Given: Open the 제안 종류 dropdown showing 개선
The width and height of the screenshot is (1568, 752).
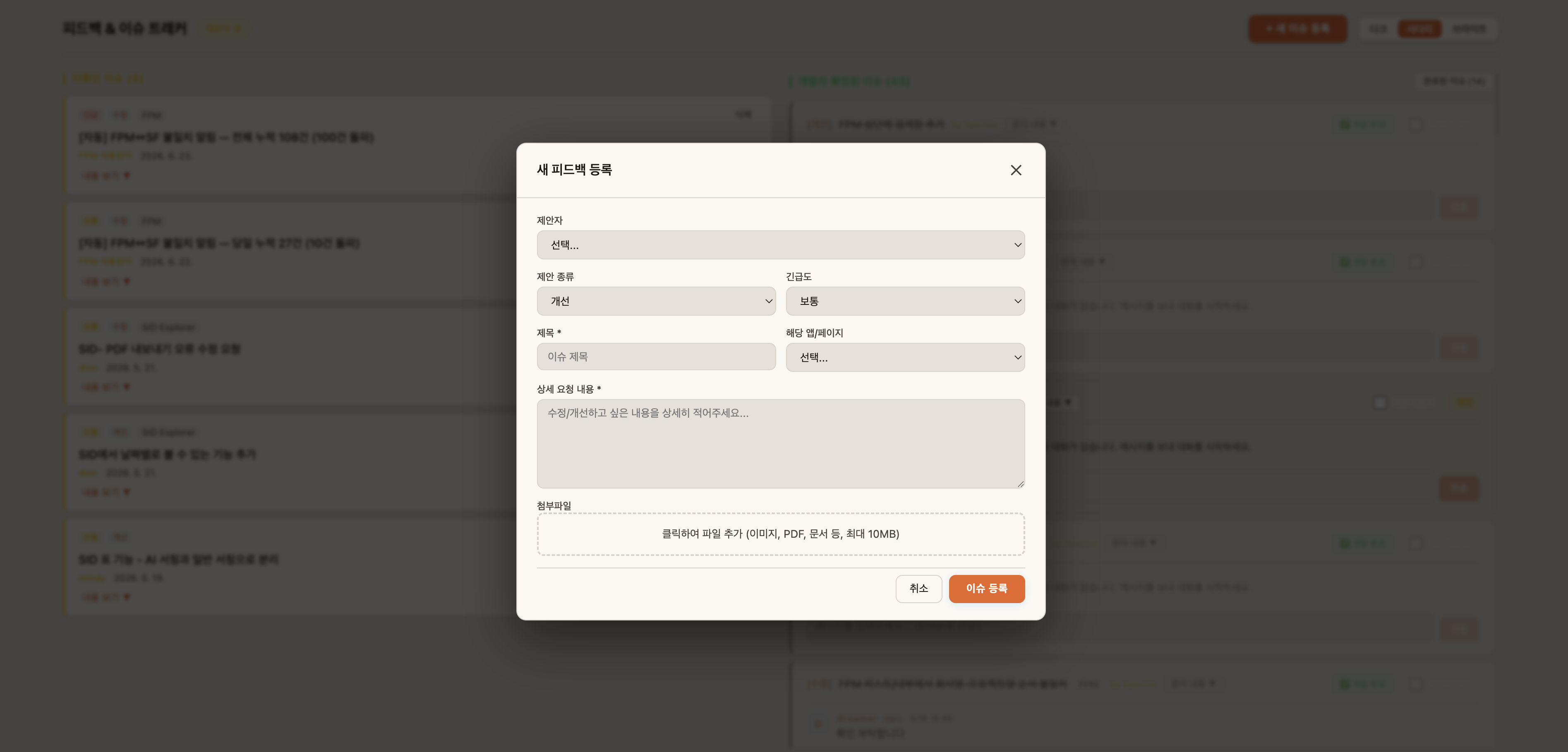Looking at the screenshot, I should (656, 301).
